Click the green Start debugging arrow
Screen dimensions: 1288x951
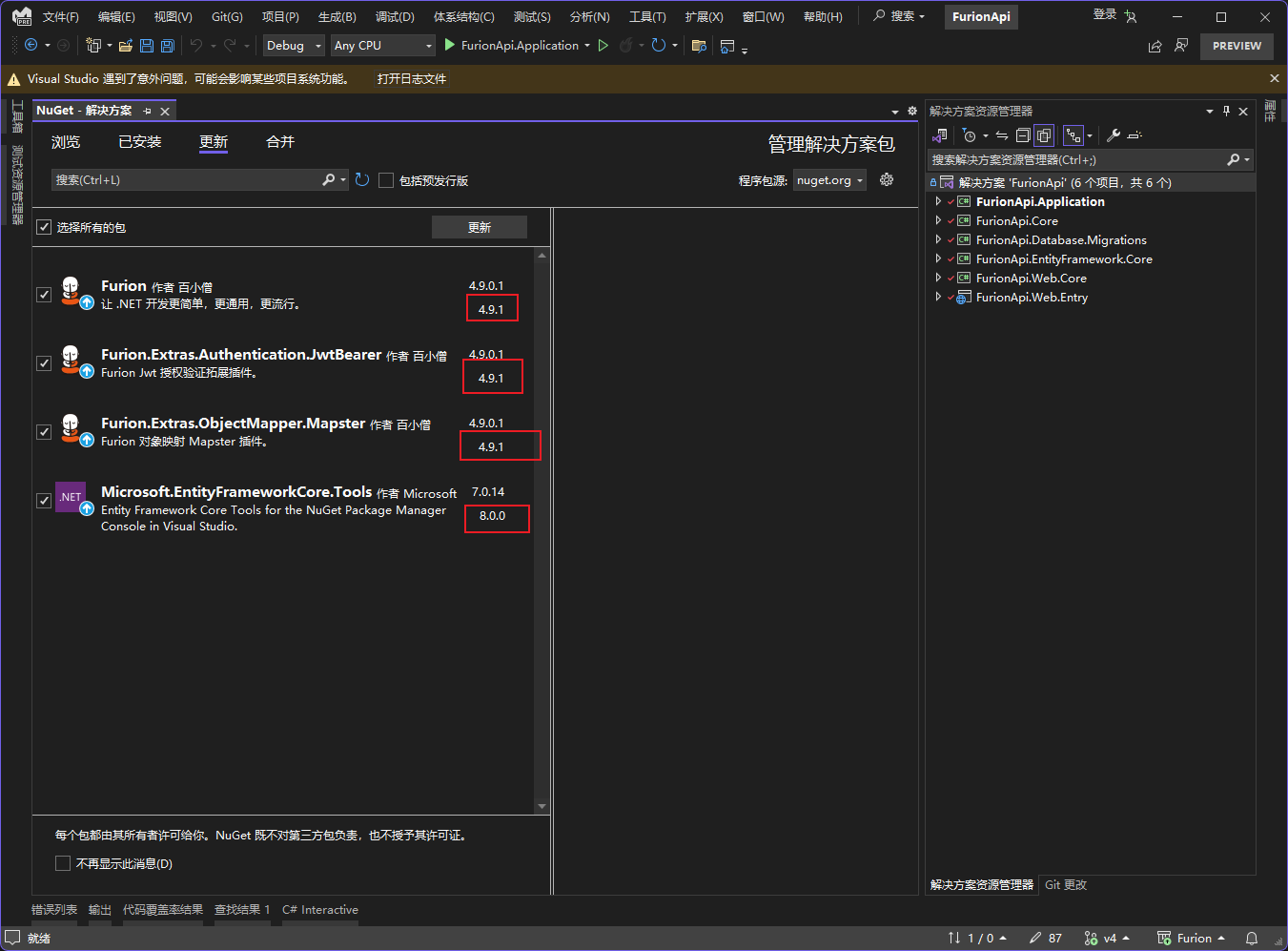click(450, 46)
